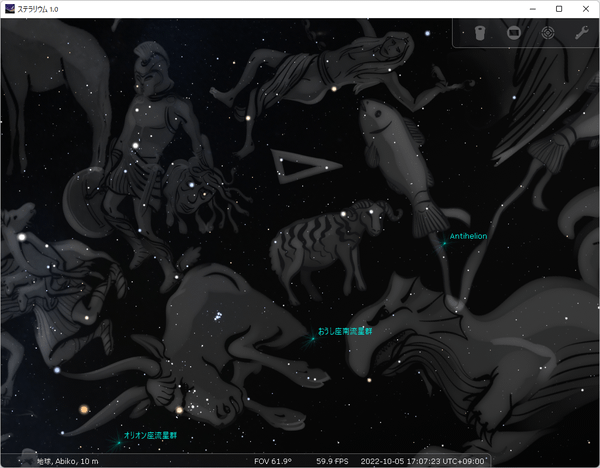The image size is (600, 468).
Task: Click the FOV 61.9° readout
Action: click(x=275, y=461)
